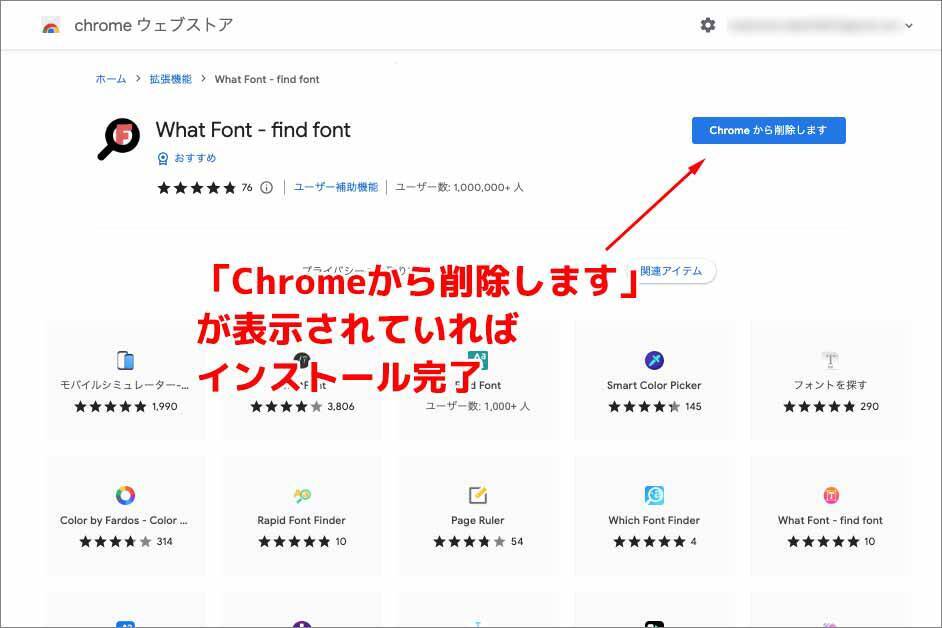Open the おすすめ label link
The image size is (942, 628).
click(x=195, y=158)
